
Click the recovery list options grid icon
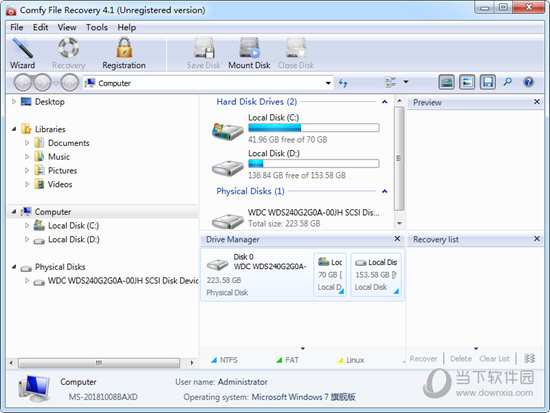click(529, 358)
